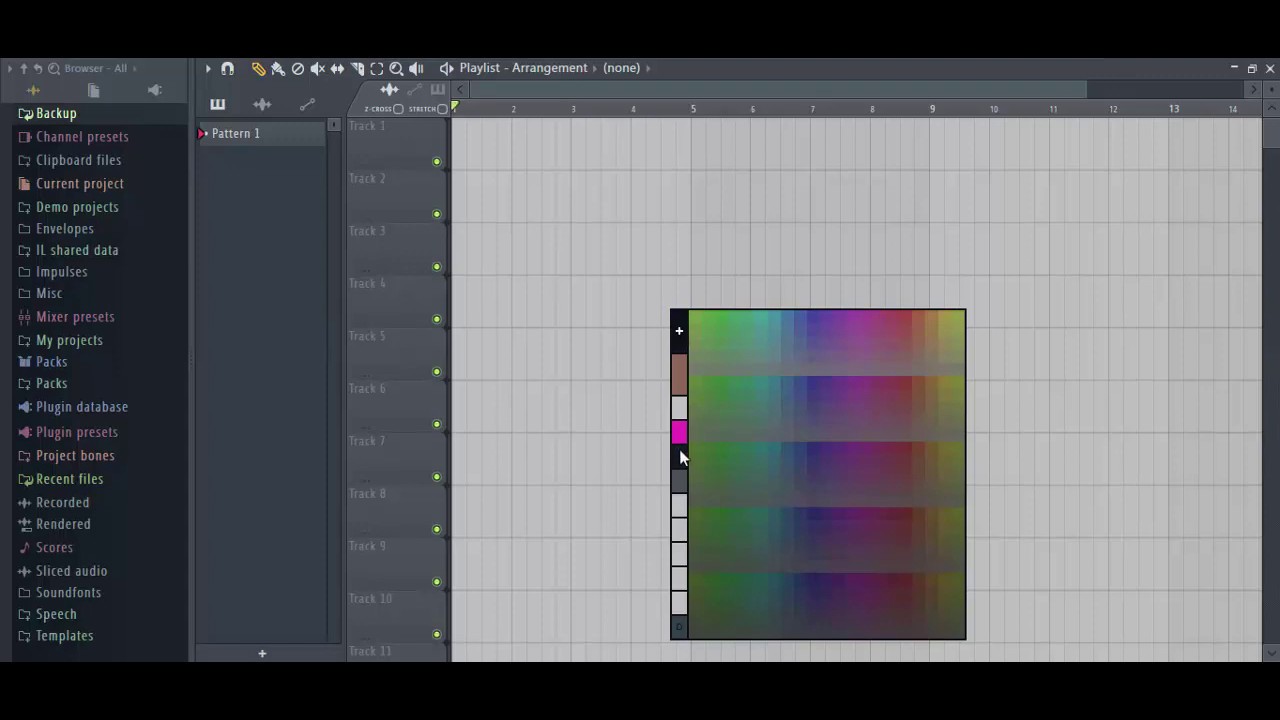Image resolution: width=1280 pixels, height=720 pixels.
Task: Click the plus button in color picker
Action: point(679,331)
